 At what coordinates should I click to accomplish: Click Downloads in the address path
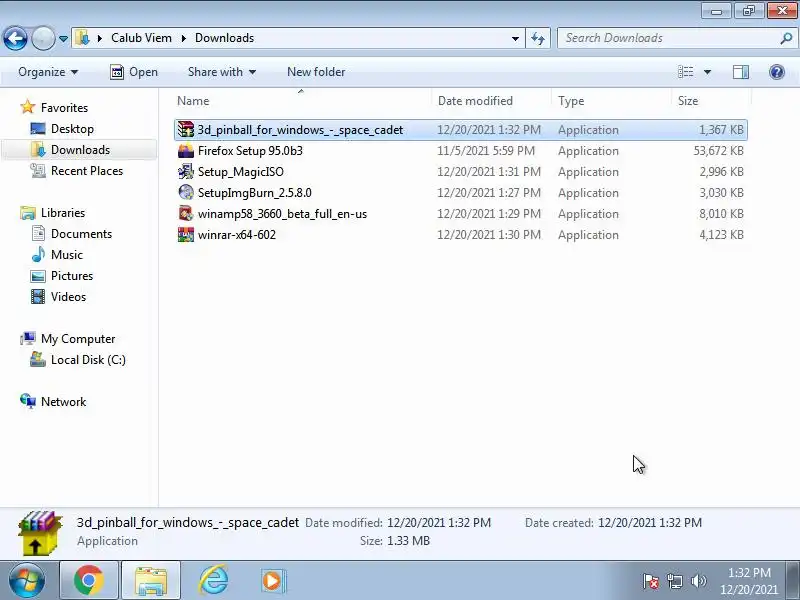point(224,38)
